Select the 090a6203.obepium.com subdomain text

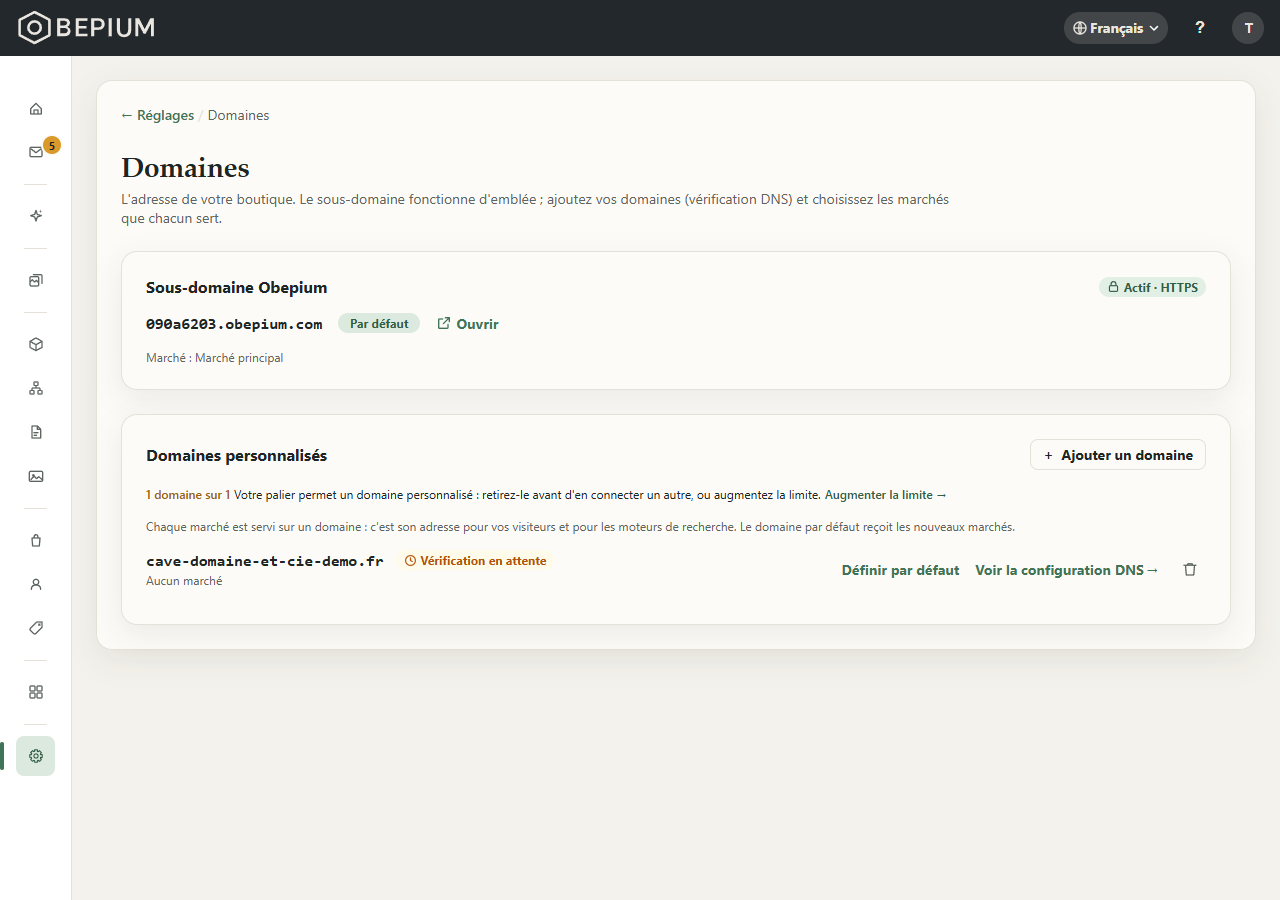tap(234, 324)
